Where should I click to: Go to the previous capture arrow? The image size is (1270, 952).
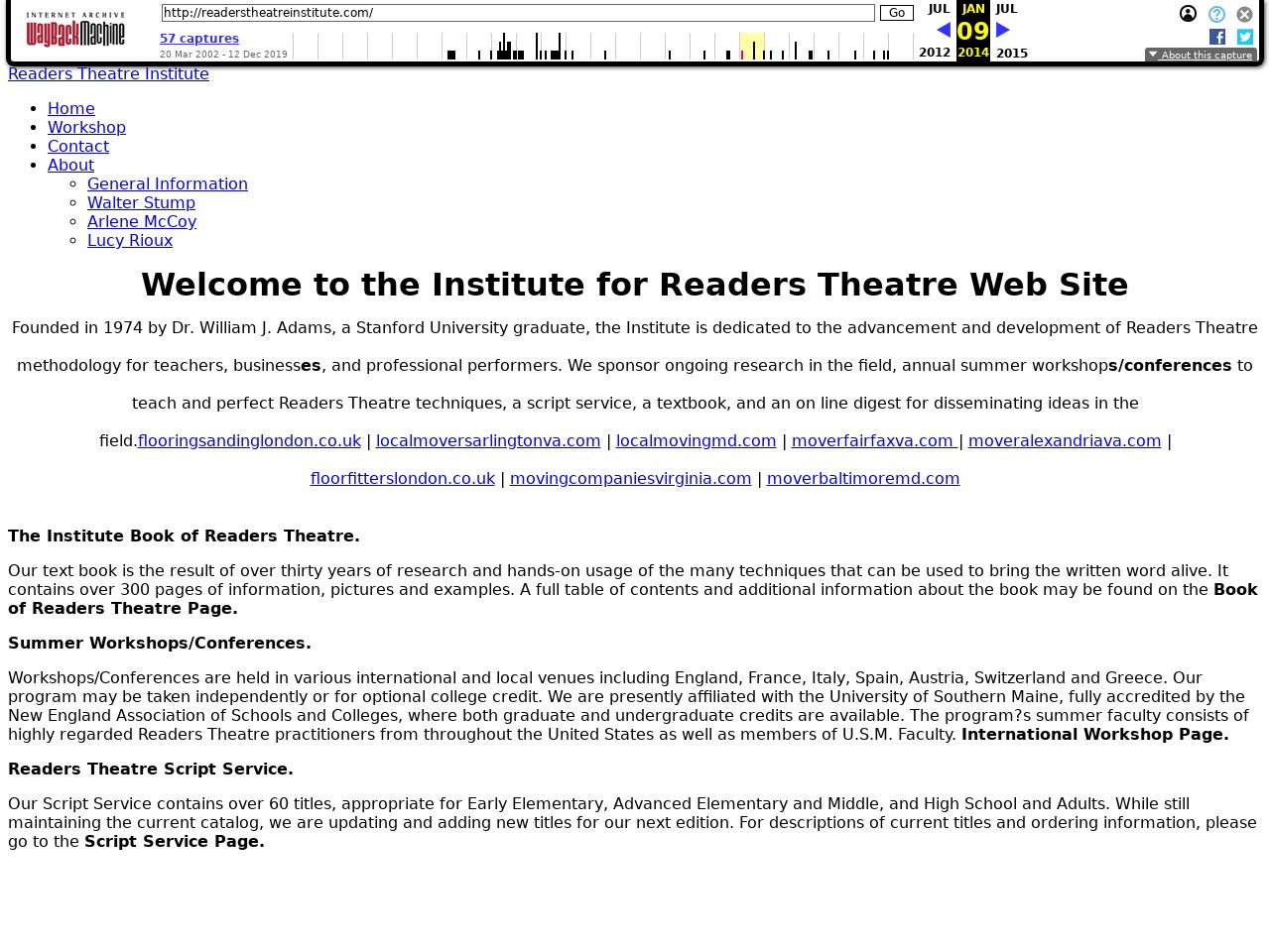943,31
